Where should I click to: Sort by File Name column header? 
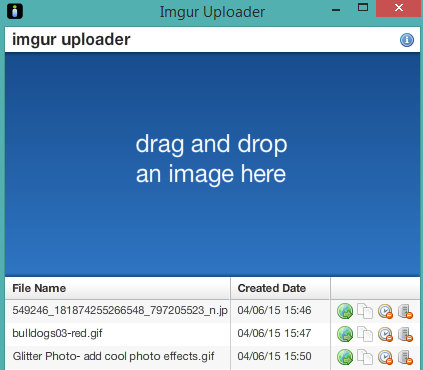118,288
